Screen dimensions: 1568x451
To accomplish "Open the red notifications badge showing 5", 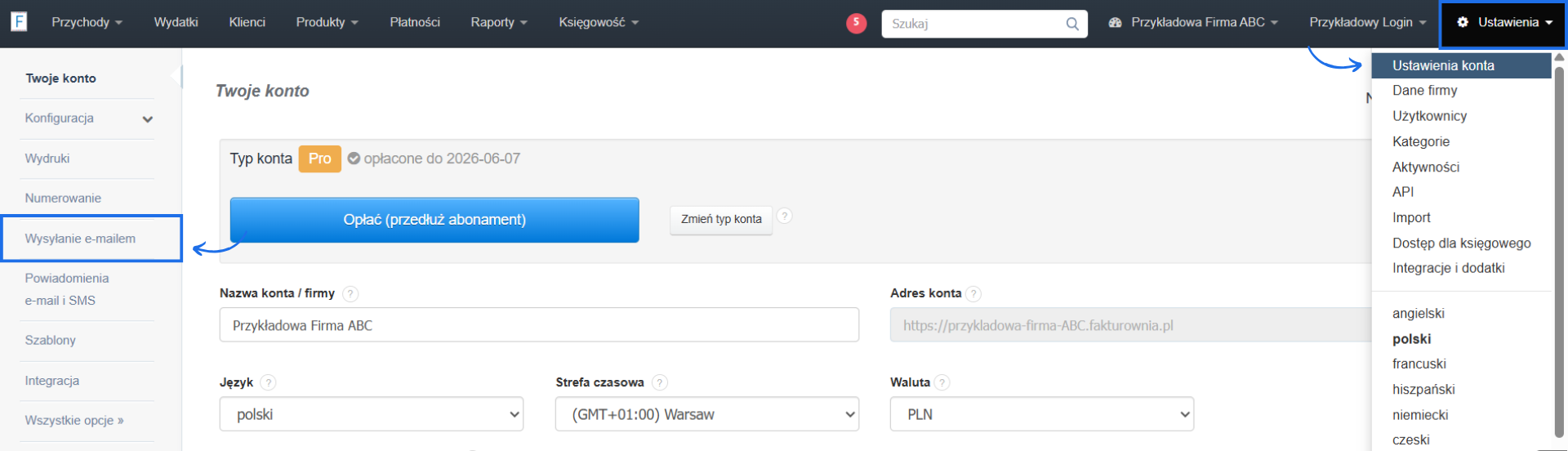I will (x=856, y=23).
